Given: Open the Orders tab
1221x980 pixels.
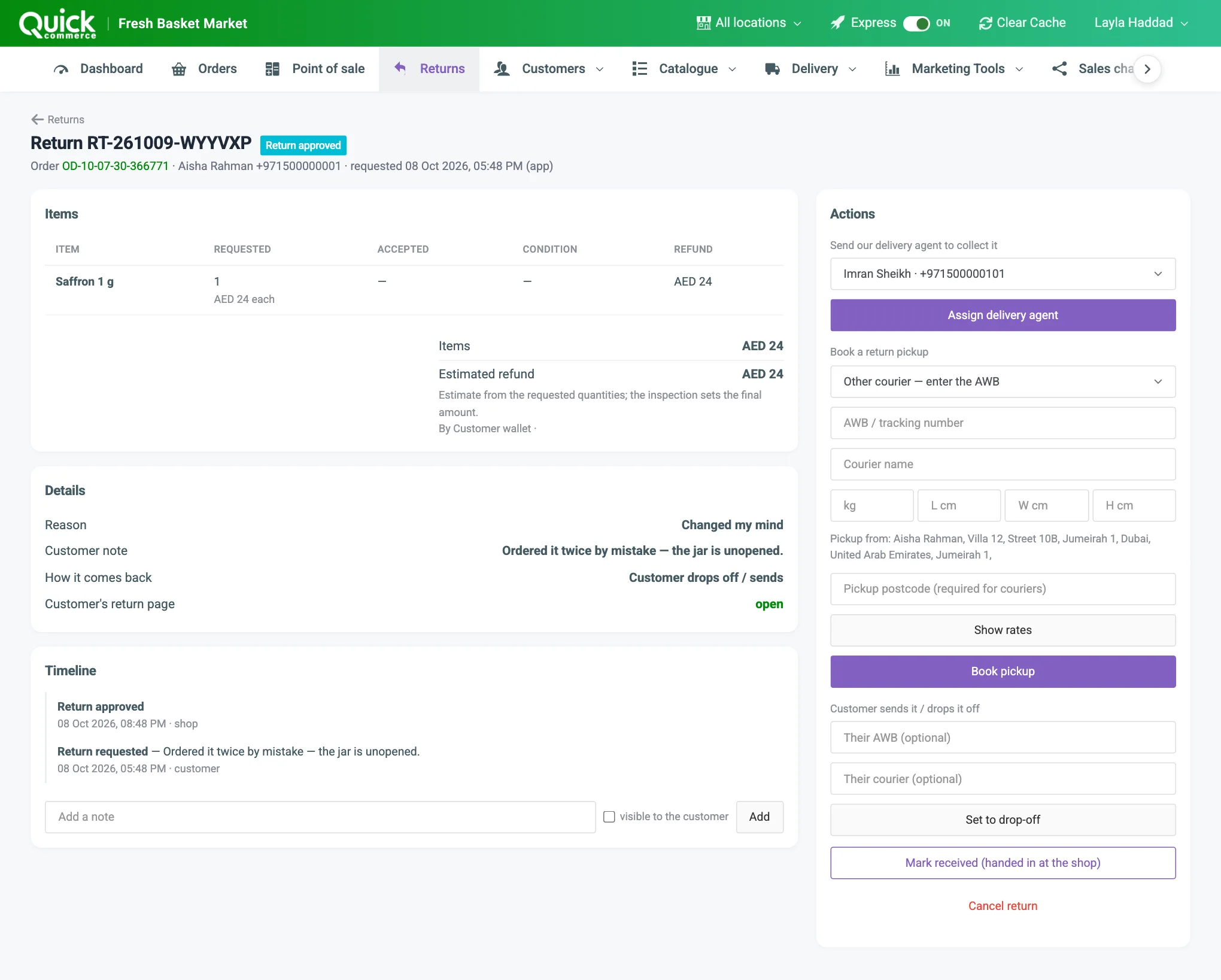Looking at the screenshot, I should (x=205, y=69).
